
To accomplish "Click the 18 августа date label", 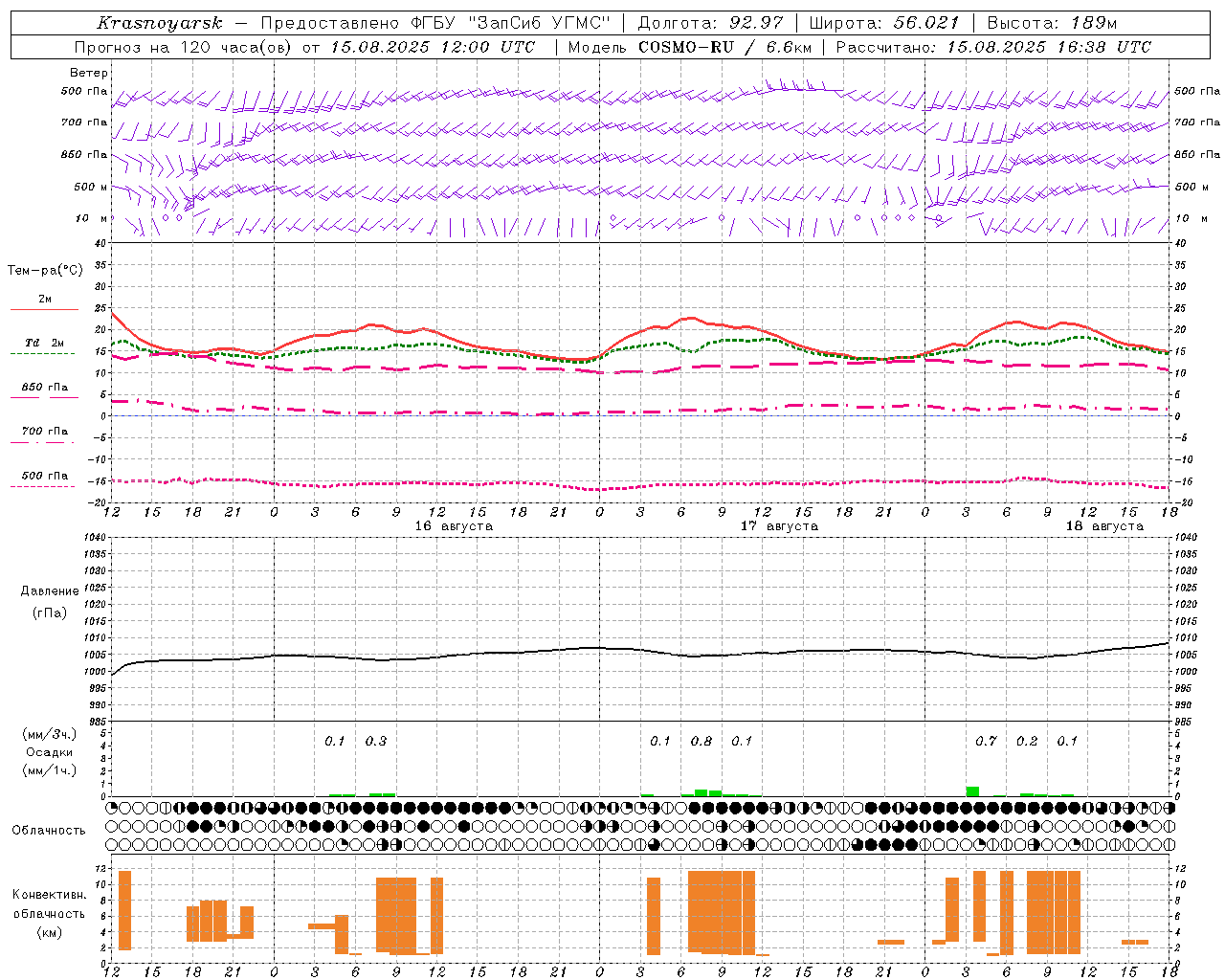I will pyautogui.click(x=1104, y=526).
